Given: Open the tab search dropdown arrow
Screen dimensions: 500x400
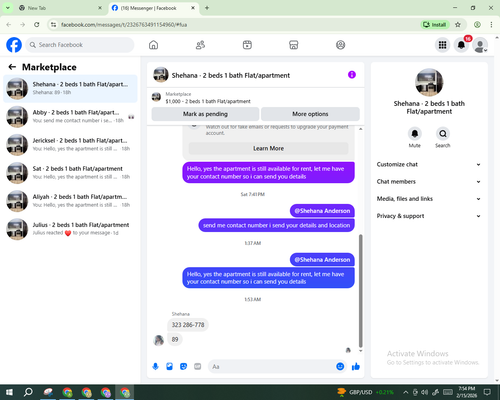Looking at the screenshot, I should click(x=7, y=8).
